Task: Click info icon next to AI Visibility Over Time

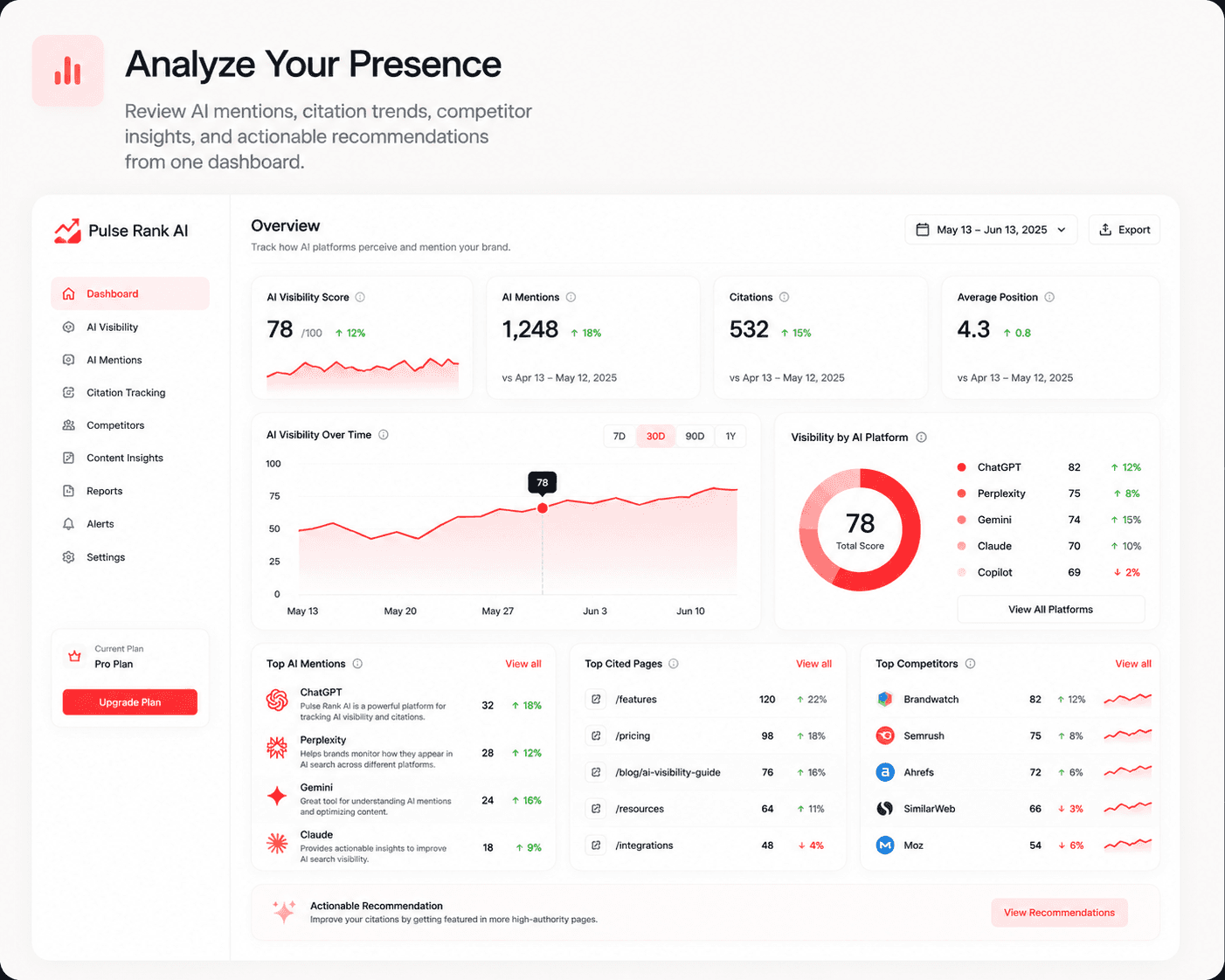Action: click(x=383, y=435)
